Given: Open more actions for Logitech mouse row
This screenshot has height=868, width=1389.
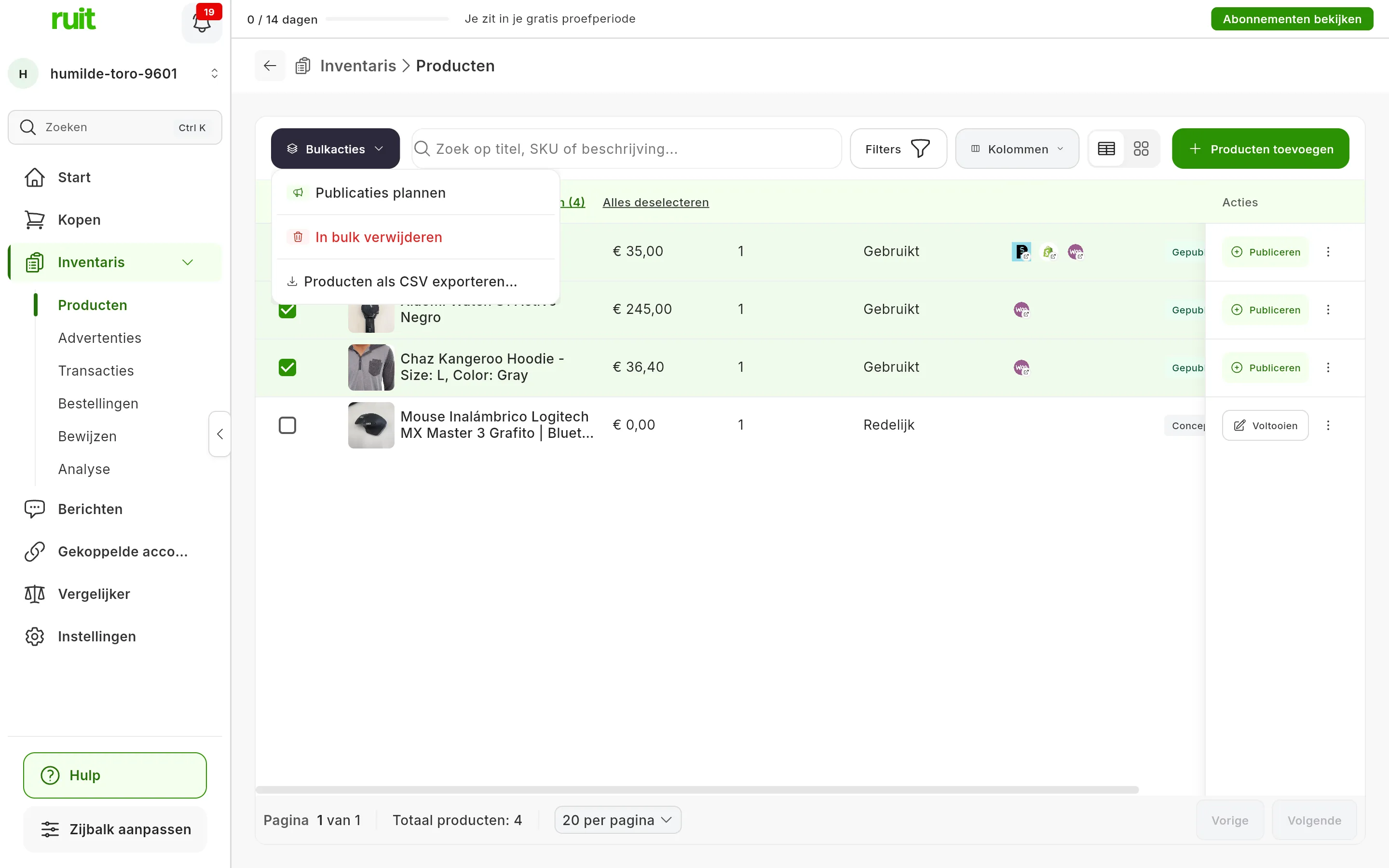Looking at the screenshot, I should click(1328, 425).
